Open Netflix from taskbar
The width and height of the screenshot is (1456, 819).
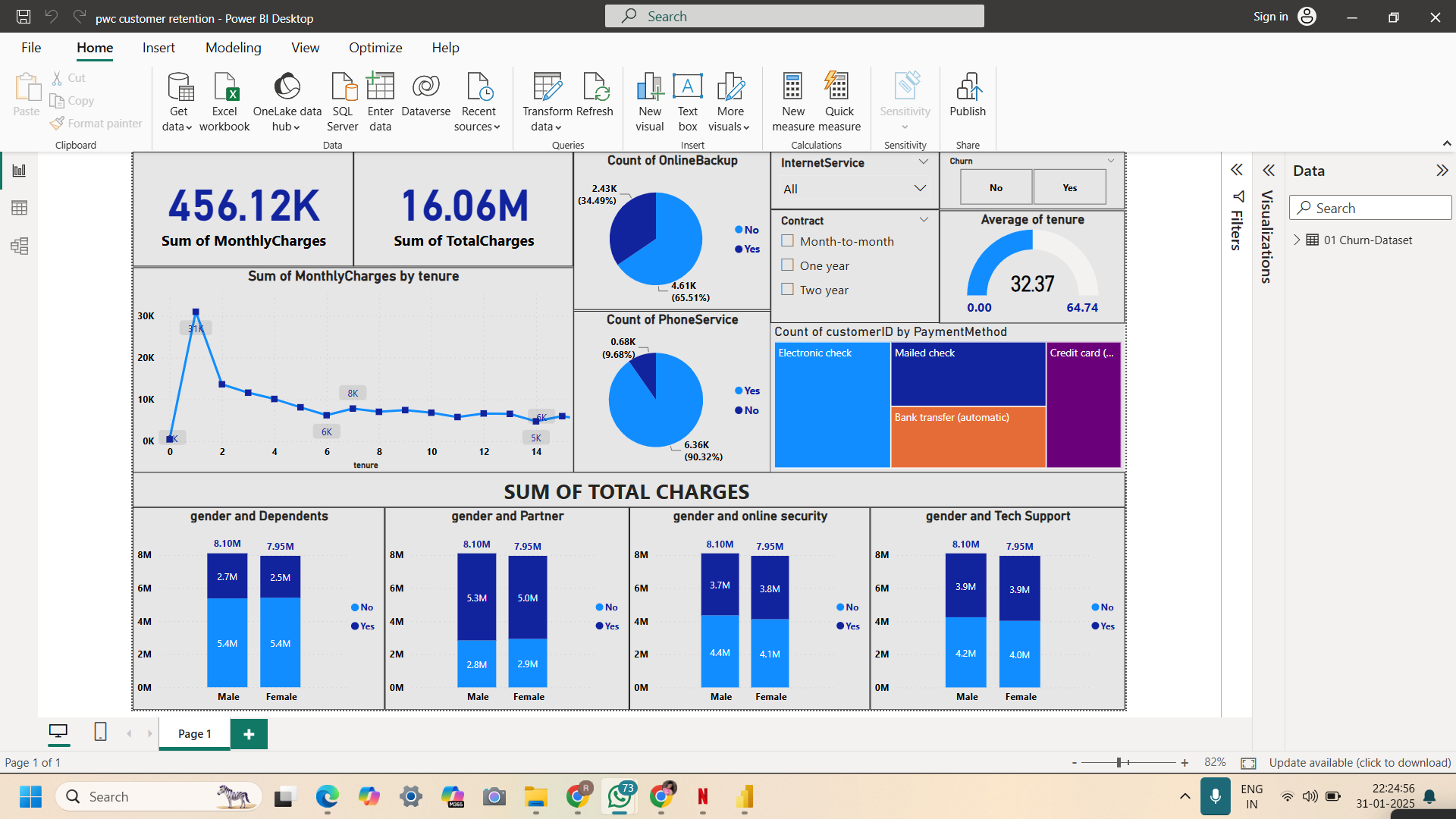tap(703, 796)
